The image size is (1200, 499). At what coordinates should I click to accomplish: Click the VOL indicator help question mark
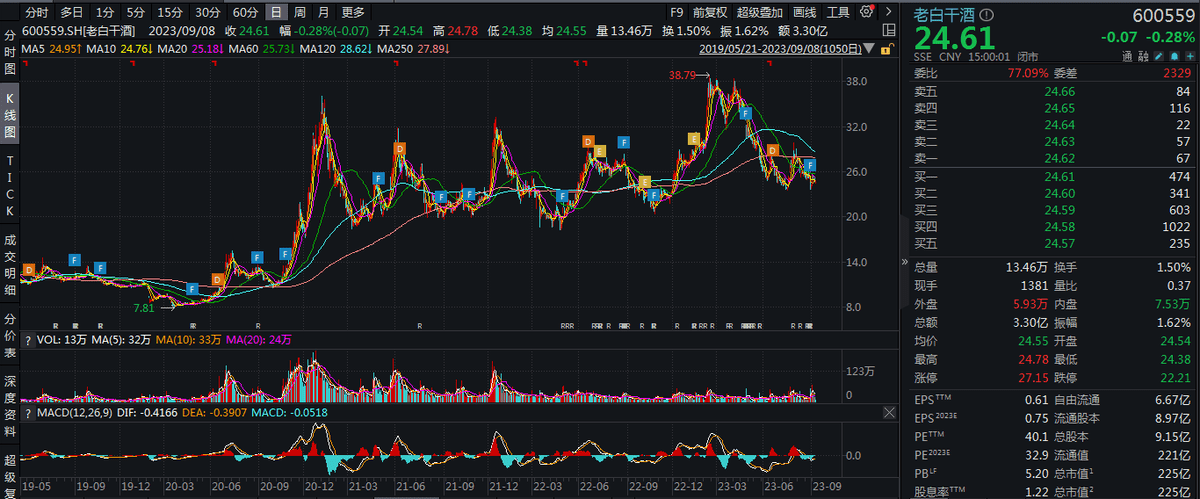tap(27, 340)
